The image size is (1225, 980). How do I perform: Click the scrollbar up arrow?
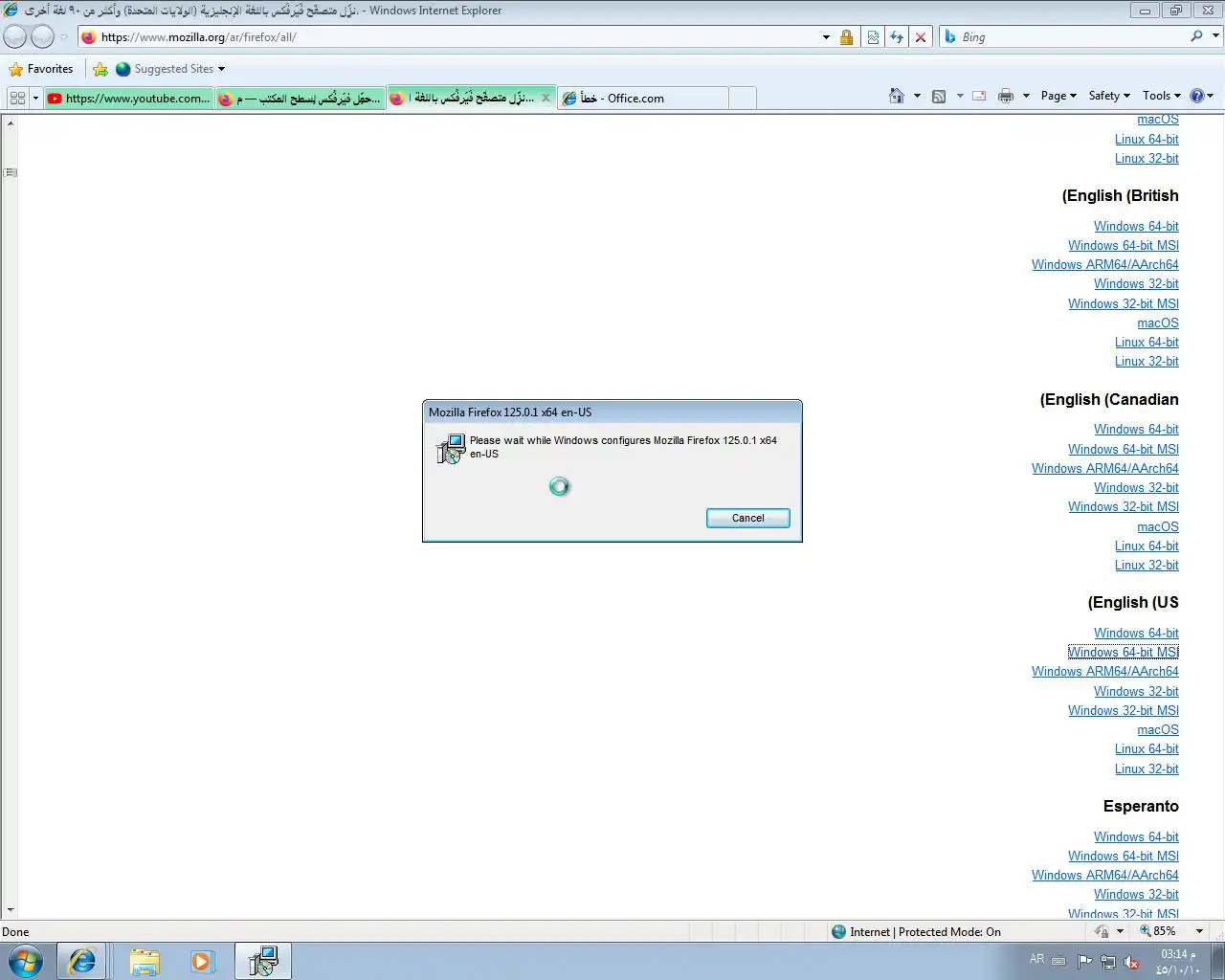(10, 123)
